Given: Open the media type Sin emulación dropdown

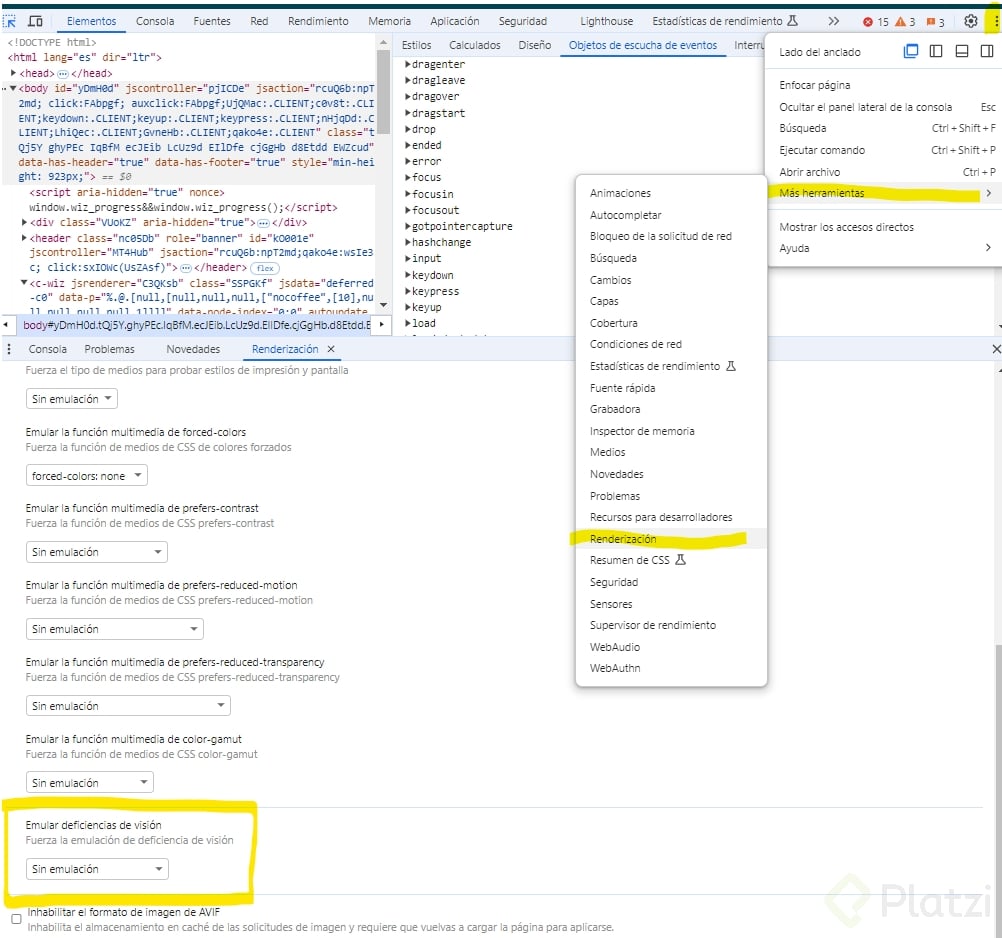Looking at the screenshot, I should (x=72, y=399).
